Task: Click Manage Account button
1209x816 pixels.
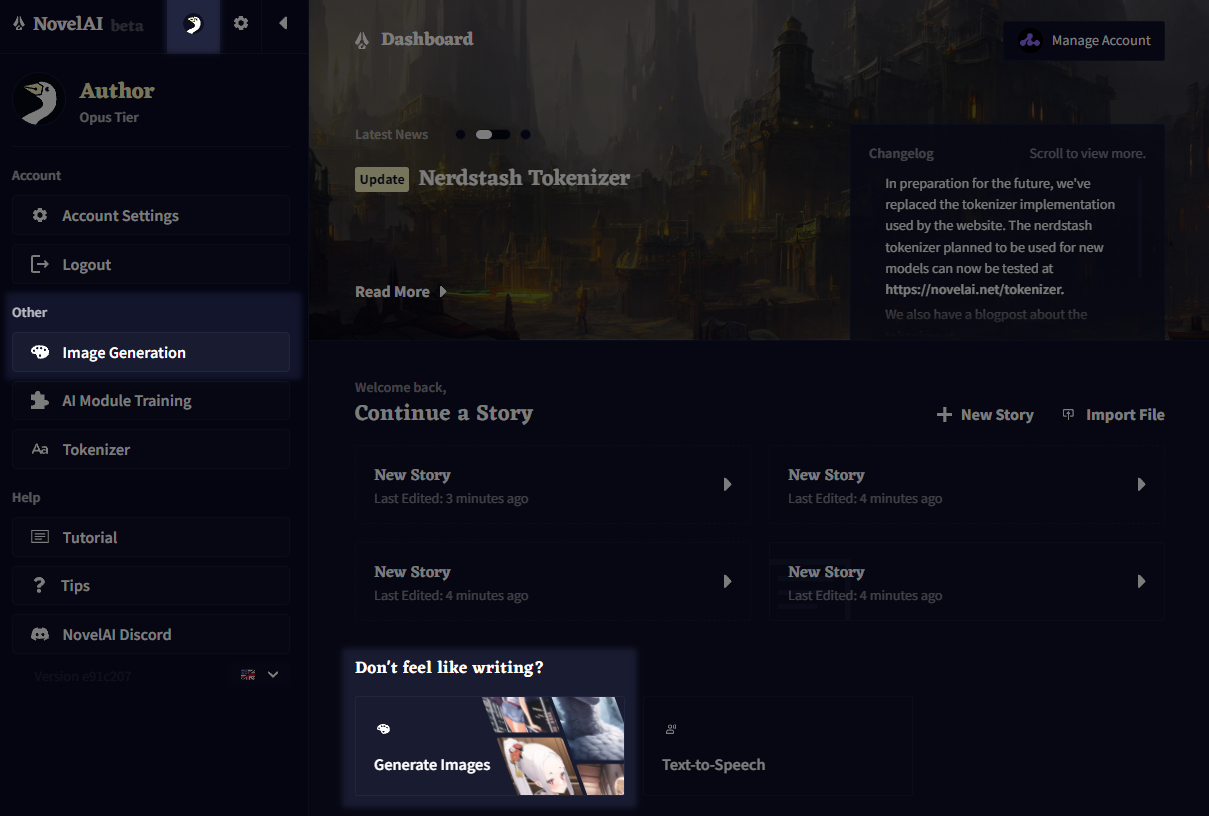Action: point(1084,41)
